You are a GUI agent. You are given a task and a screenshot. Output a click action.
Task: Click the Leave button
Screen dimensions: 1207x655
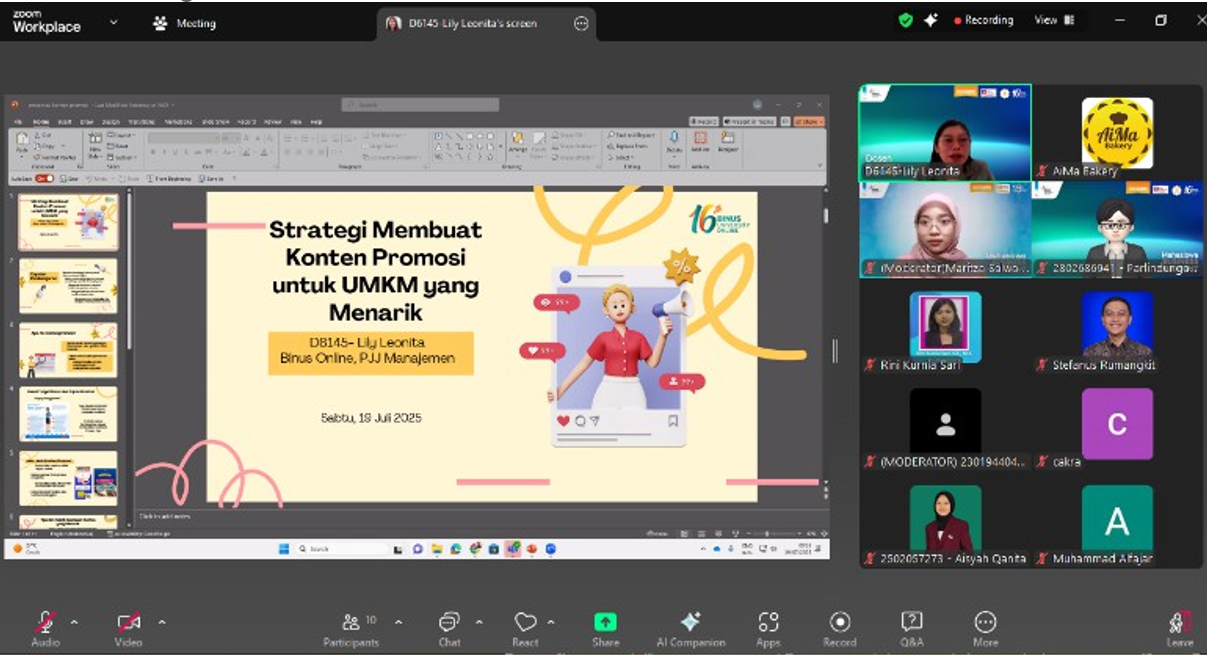click(1180, 622)
